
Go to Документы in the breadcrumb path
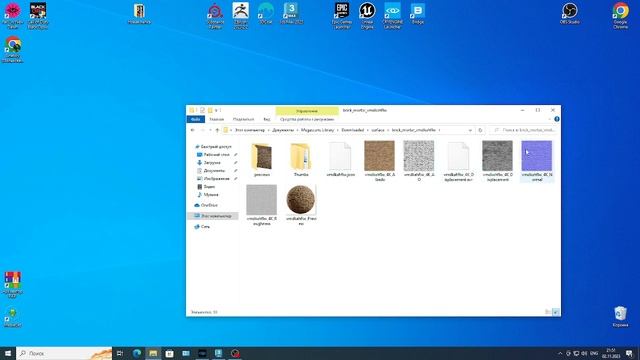pos(283,130)
